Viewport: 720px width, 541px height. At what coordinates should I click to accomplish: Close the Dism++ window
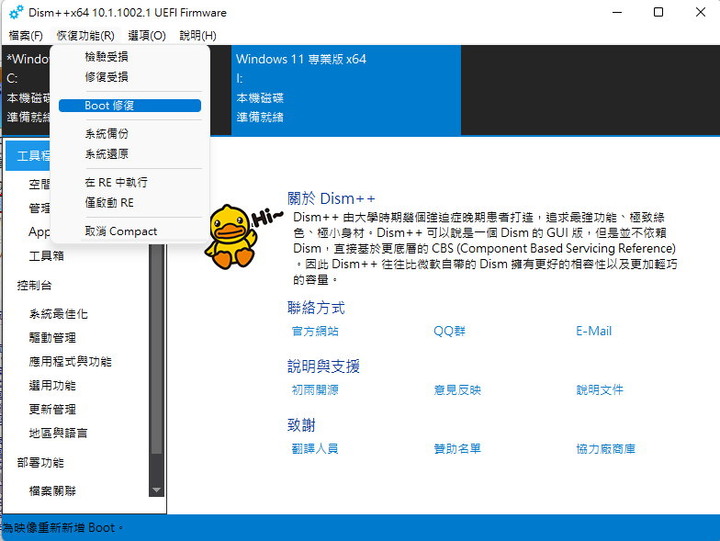click(x=700, y=12)
